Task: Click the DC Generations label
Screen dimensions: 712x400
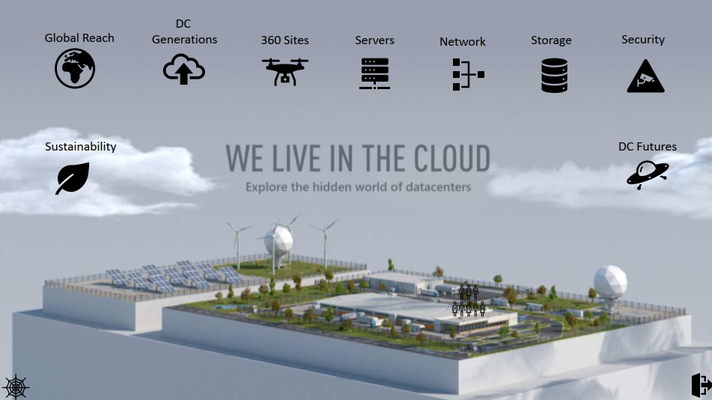Action: pos(184,31)
